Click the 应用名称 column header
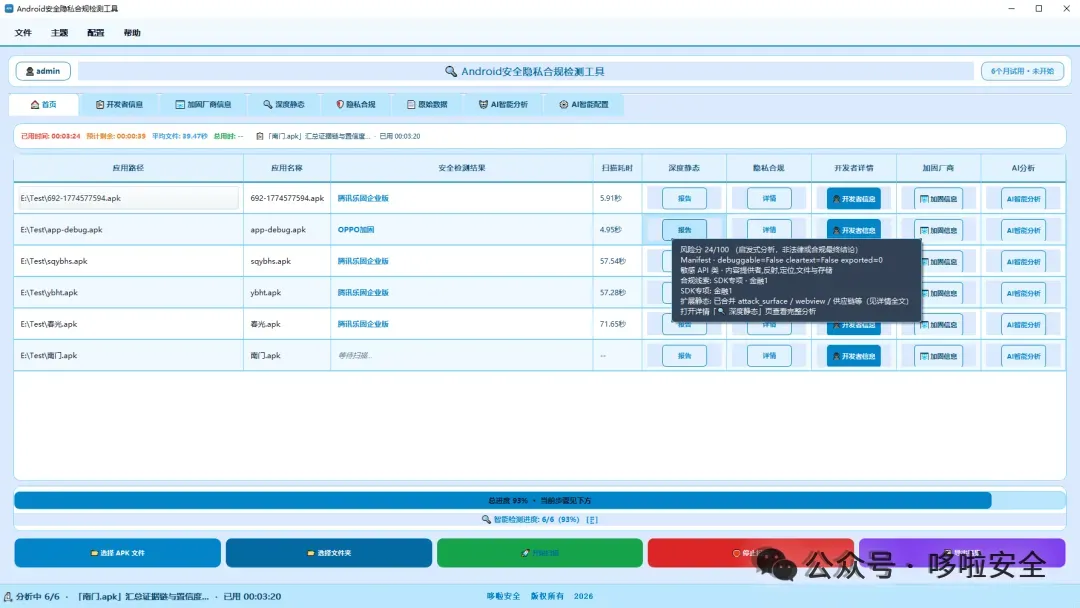This screenshot has width=1080, height=608. (x=287, y=168)
